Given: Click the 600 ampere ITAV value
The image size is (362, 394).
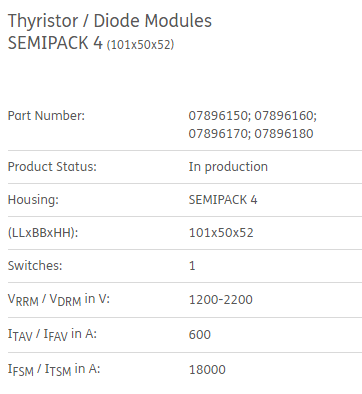Looking at the screenshot, I should pyautogui.click(x=200, y=335).
